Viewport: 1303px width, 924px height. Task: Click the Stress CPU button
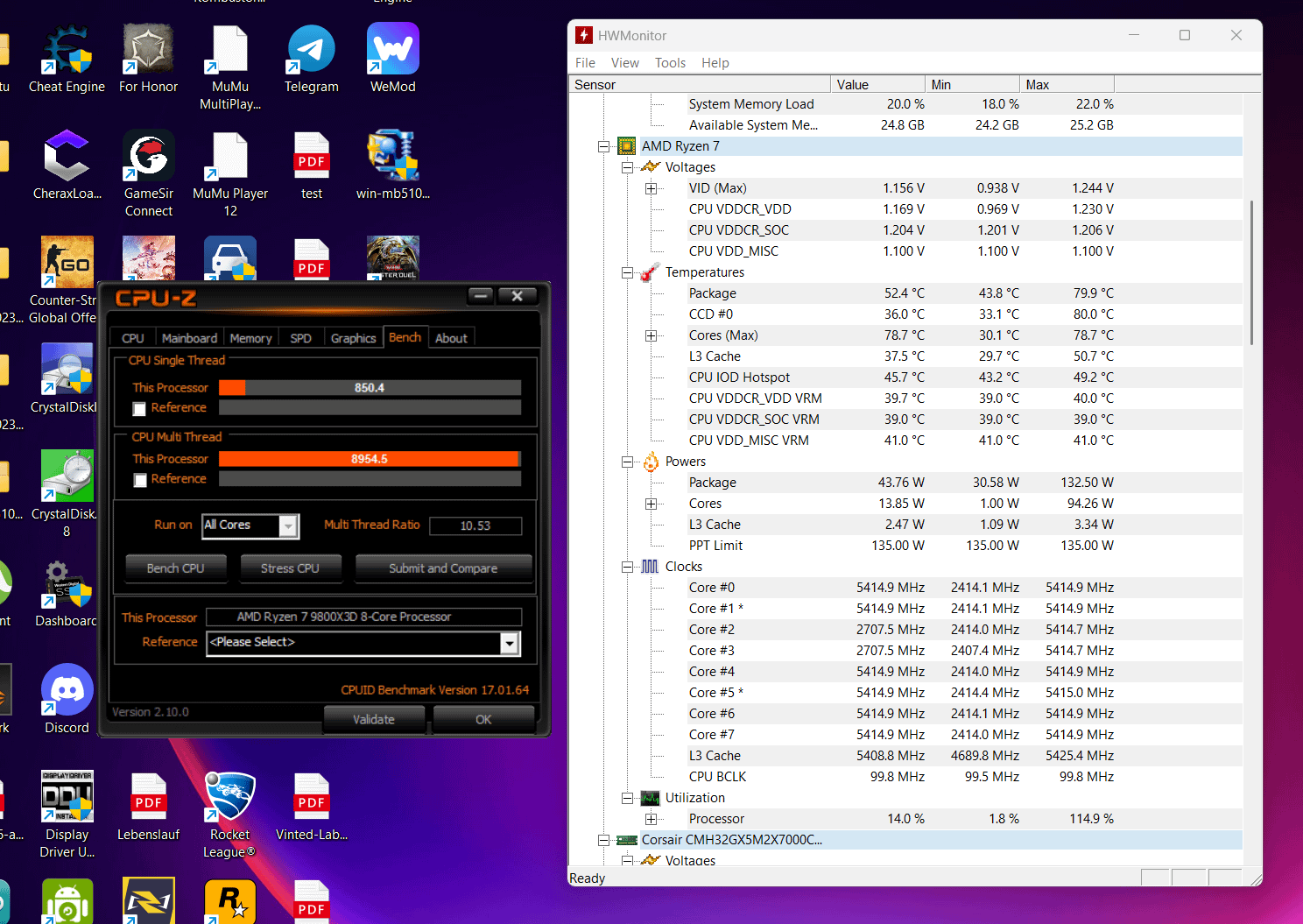[290, 568]
